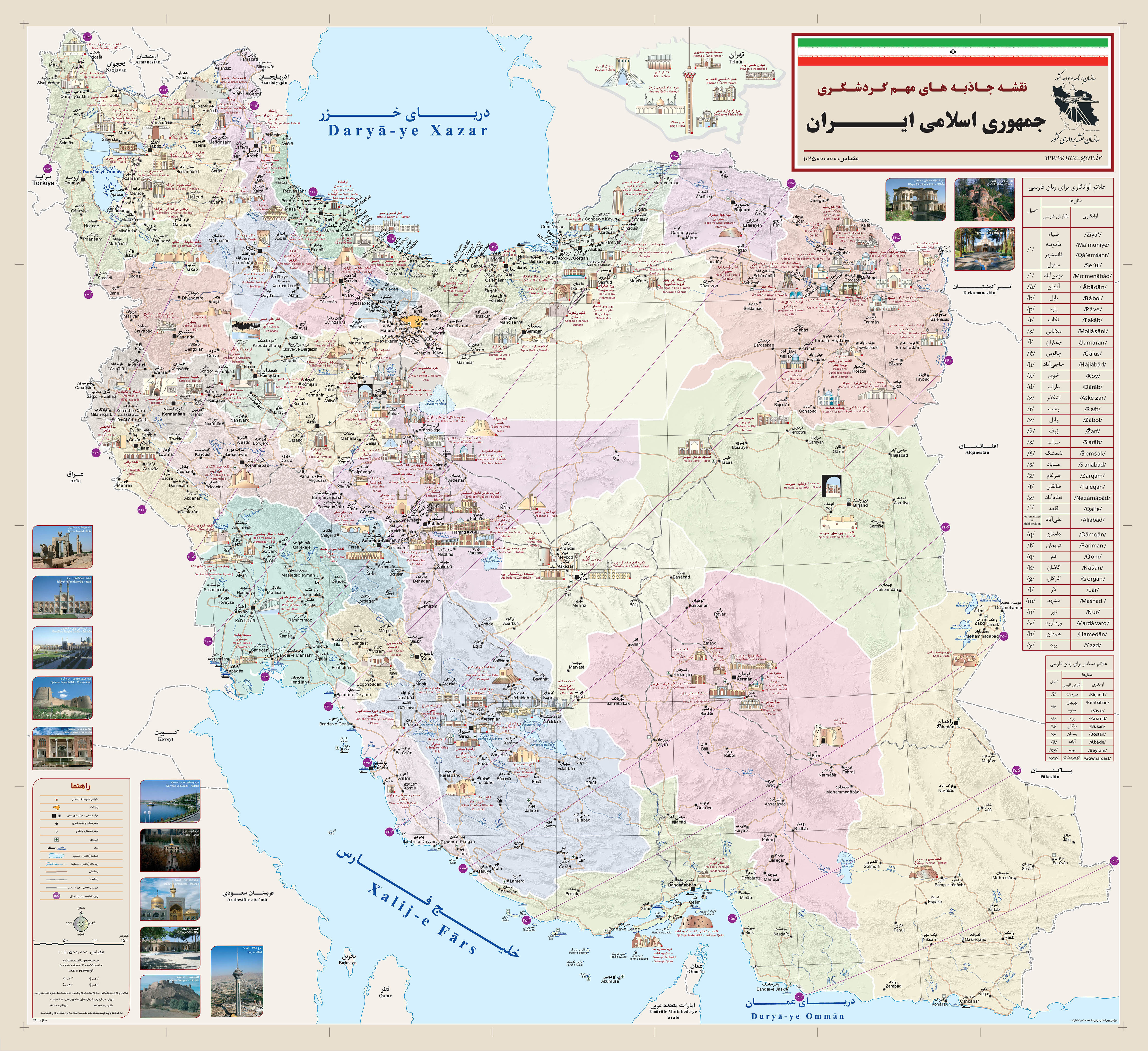Click the "Daryā-ye Xazar" sea label

click(408, 131)
